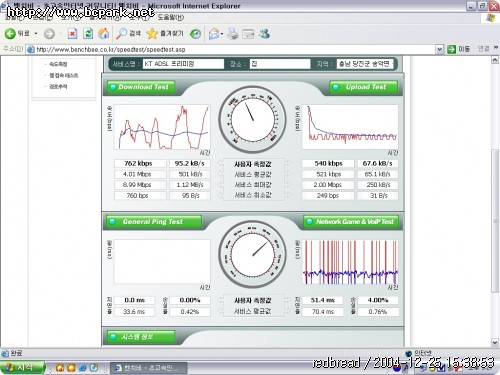
Task: Start the Network Game & VoIP Test button
Action: [x=351, y=222]
